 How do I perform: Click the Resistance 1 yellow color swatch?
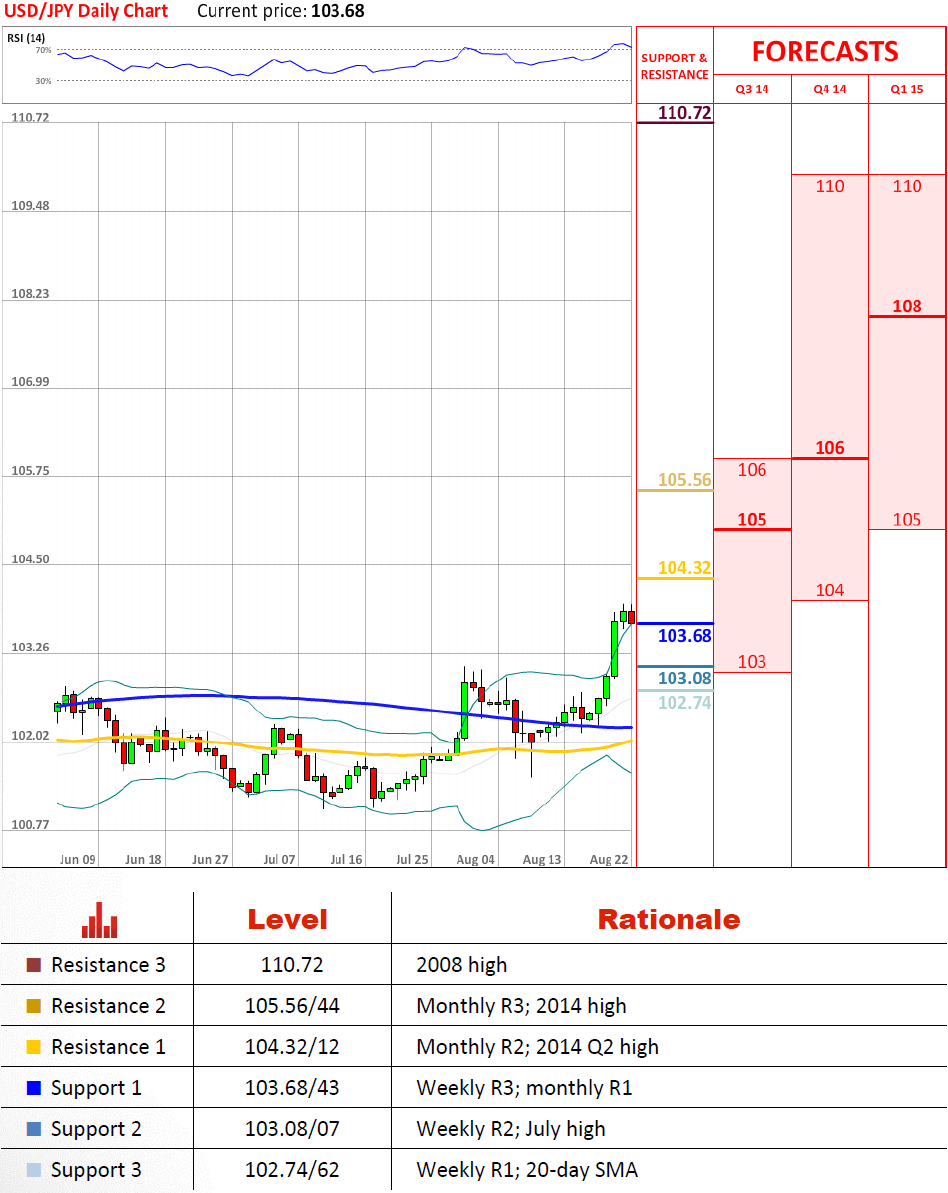33,1047
